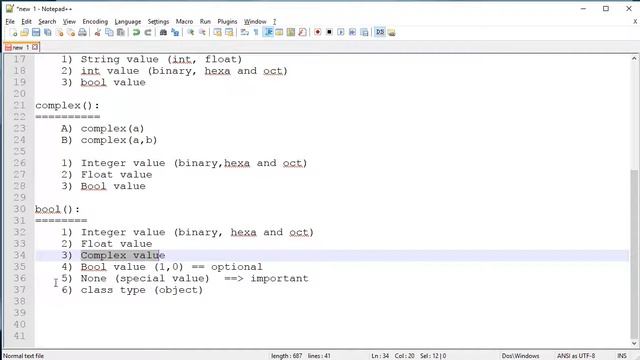This screenshot has height=360, width=640.
Task: Open the Plugins menu
Action: (227, 21)
